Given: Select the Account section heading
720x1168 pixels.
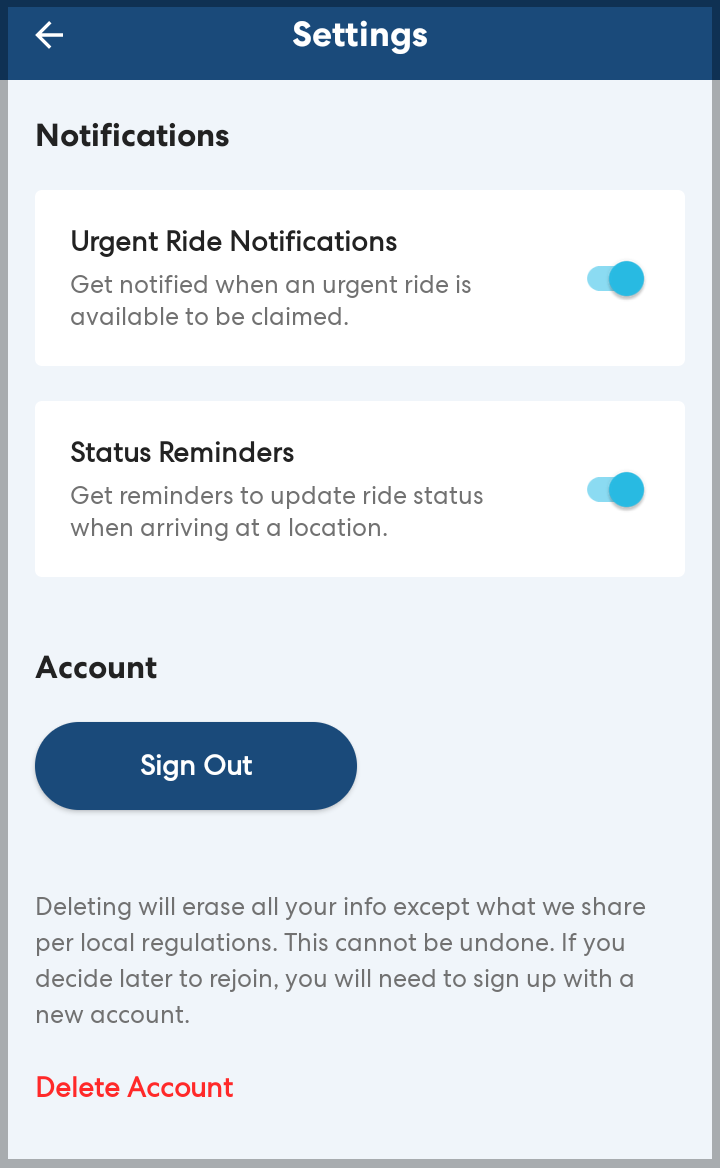Looking at the screenshot, I should pos(96,668).
